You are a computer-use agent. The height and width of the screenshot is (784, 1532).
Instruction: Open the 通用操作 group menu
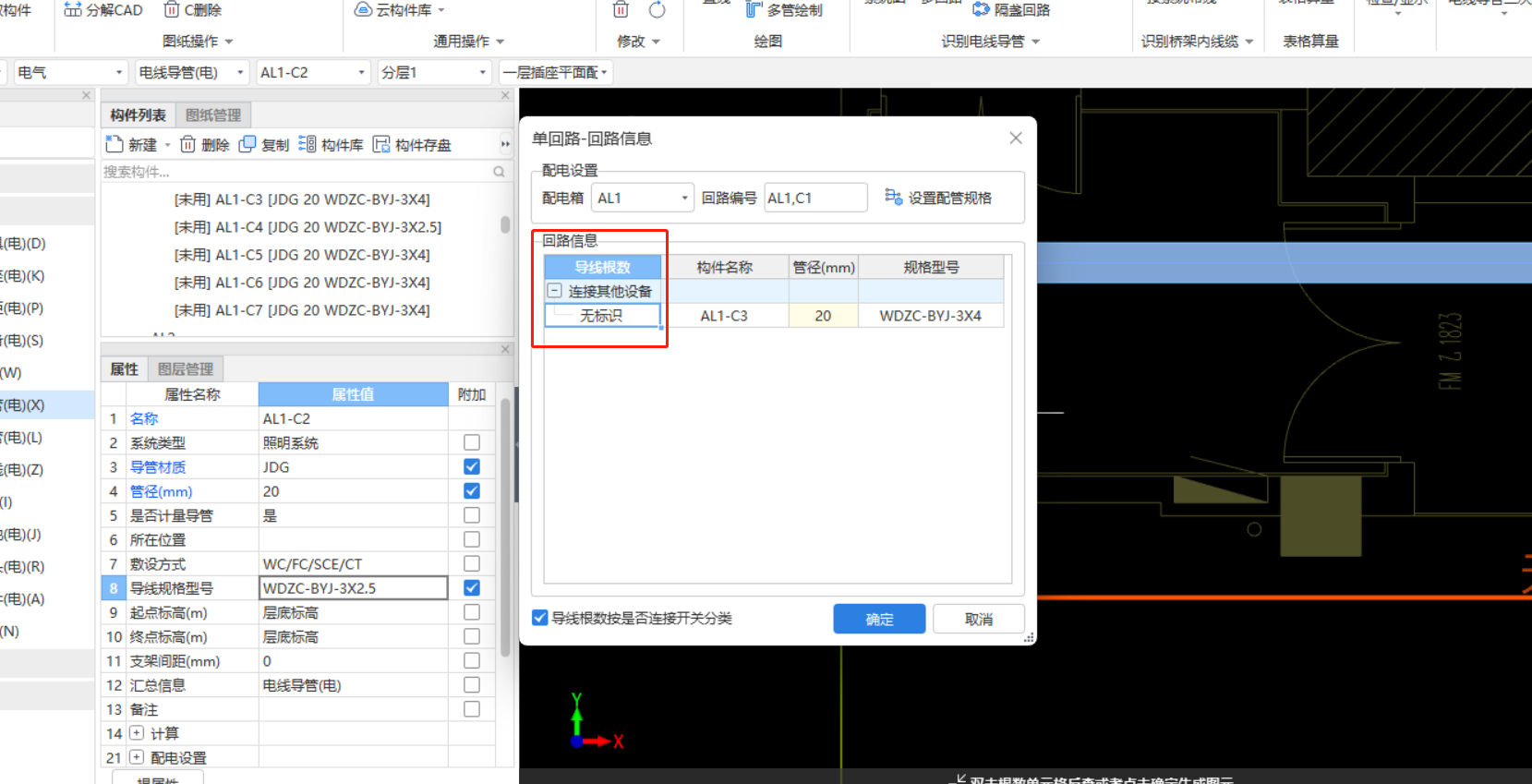(469, 42)
